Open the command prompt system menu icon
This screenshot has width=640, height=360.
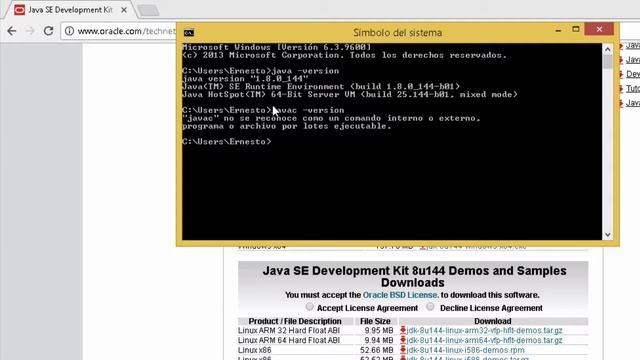(x=189, y=33)
